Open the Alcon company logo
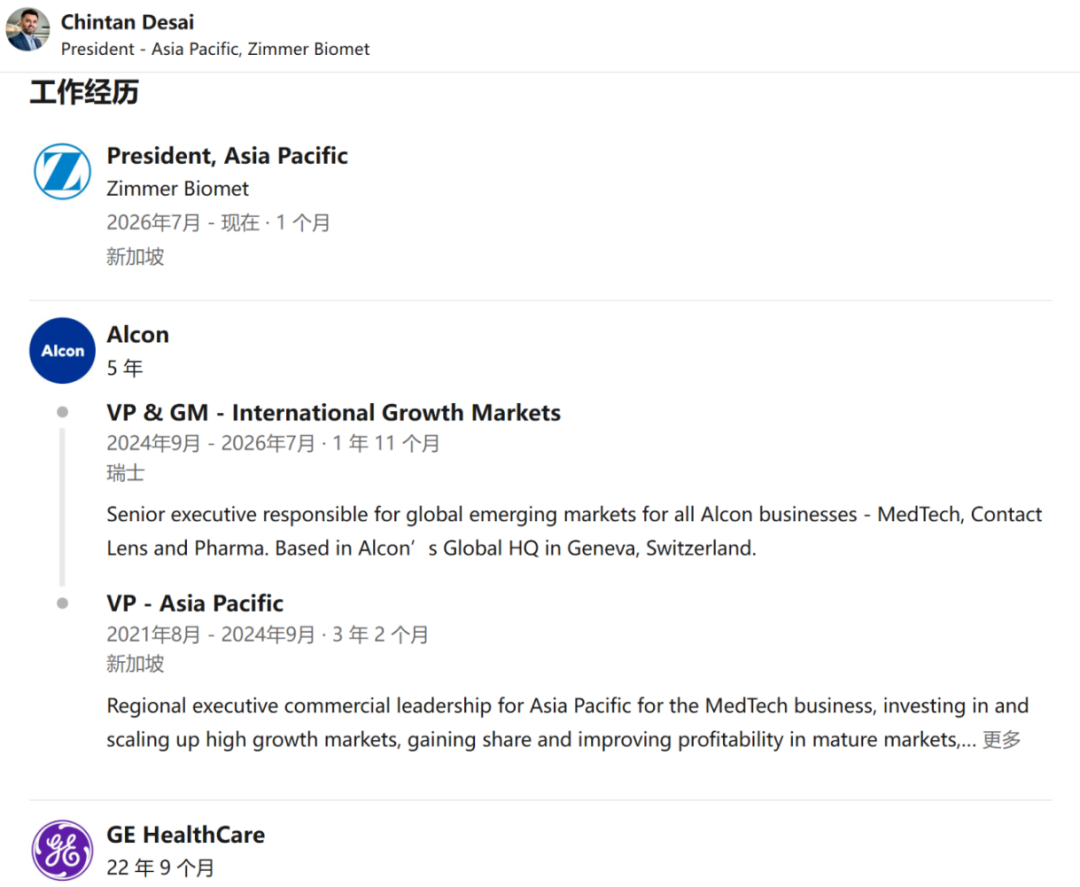 tap(62, 351)
